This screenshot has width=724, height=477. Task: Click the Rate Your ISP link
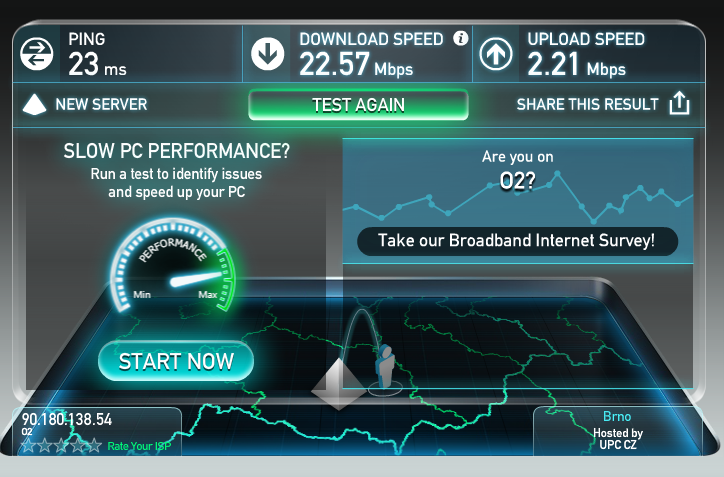point(139,446)
